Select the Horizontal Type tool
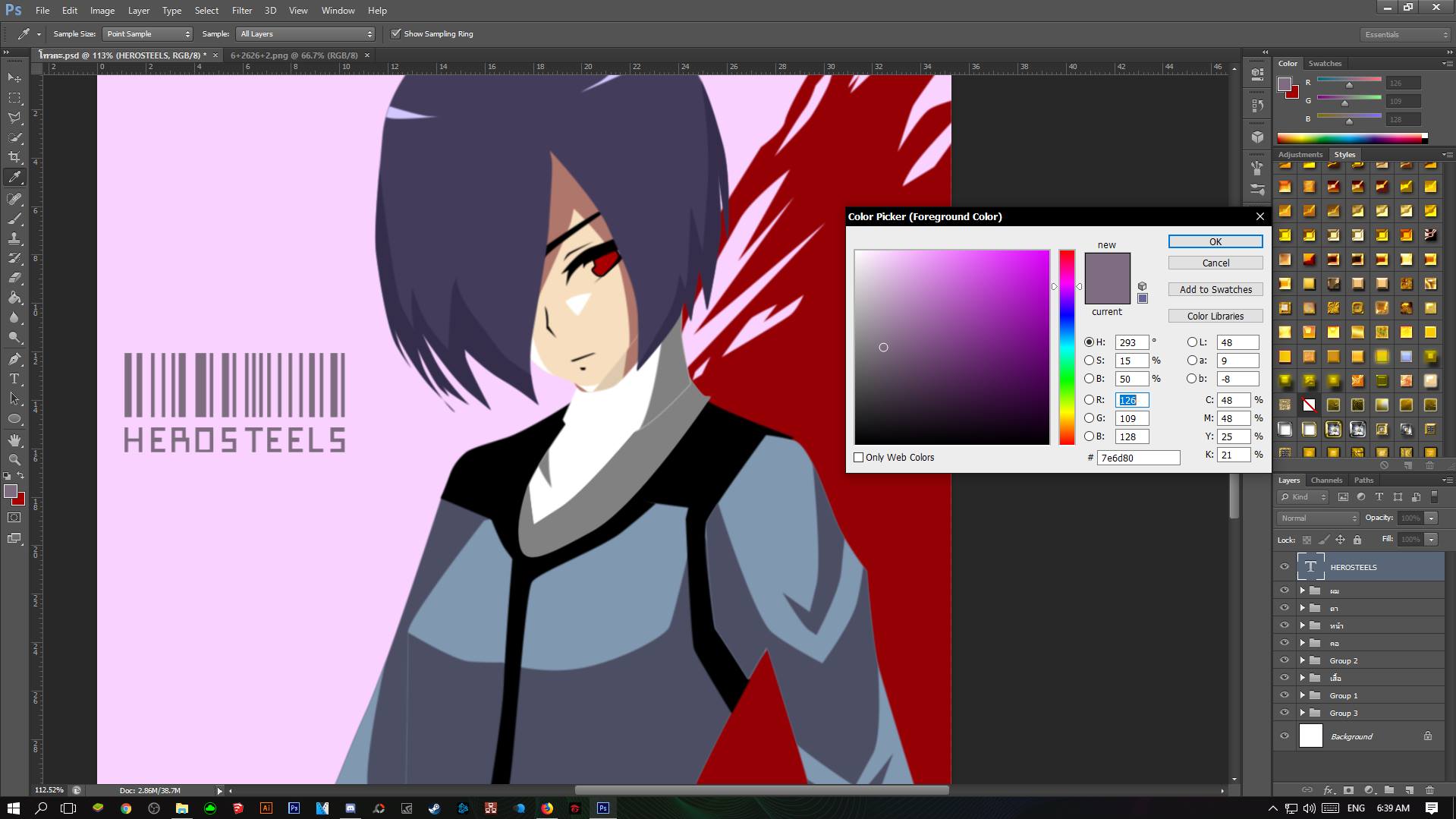 (14, 378)
